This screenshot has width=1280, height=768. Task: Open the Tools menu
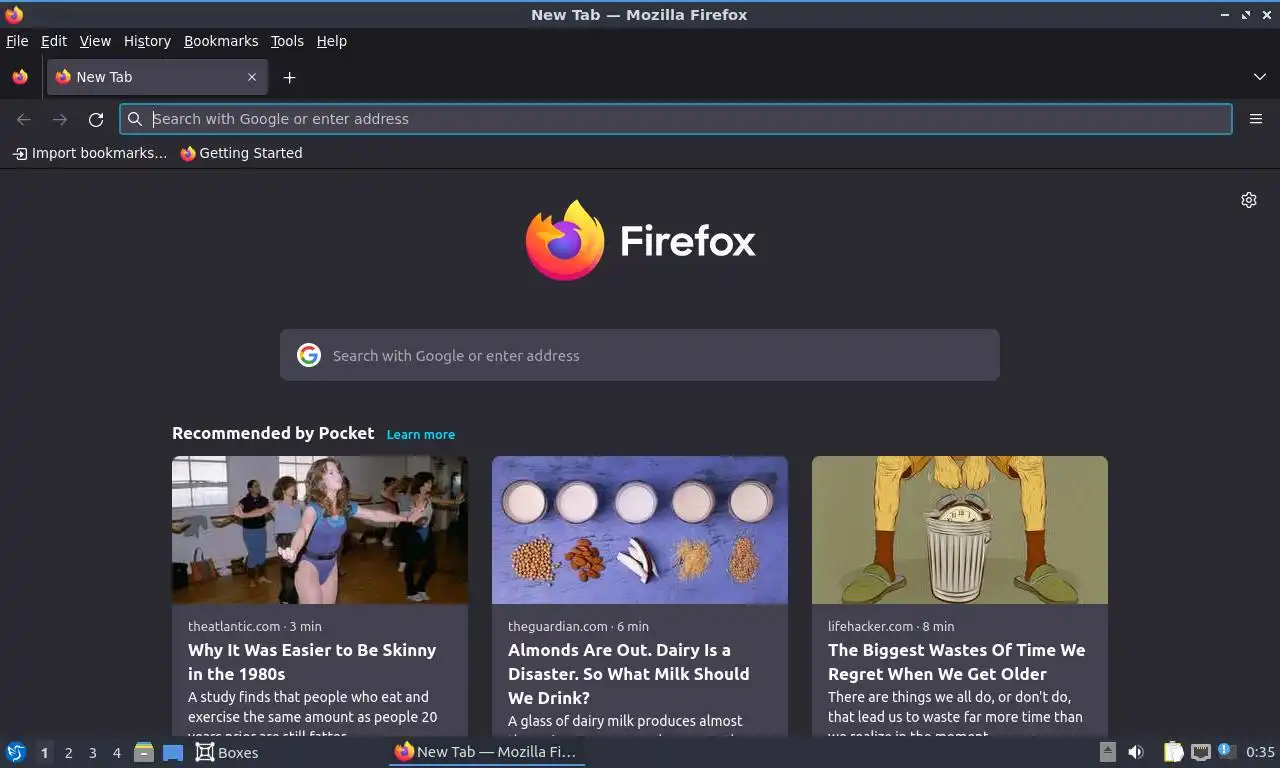pyautogui.click(x=287, y=41)
